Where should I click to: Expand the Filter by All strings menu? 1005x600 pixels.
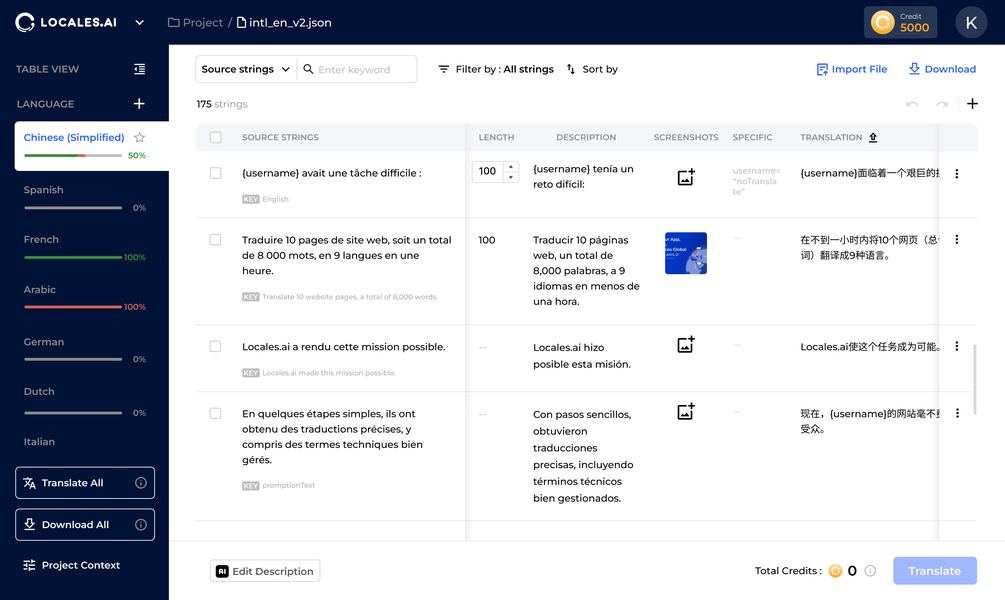(x=496, y=69)
